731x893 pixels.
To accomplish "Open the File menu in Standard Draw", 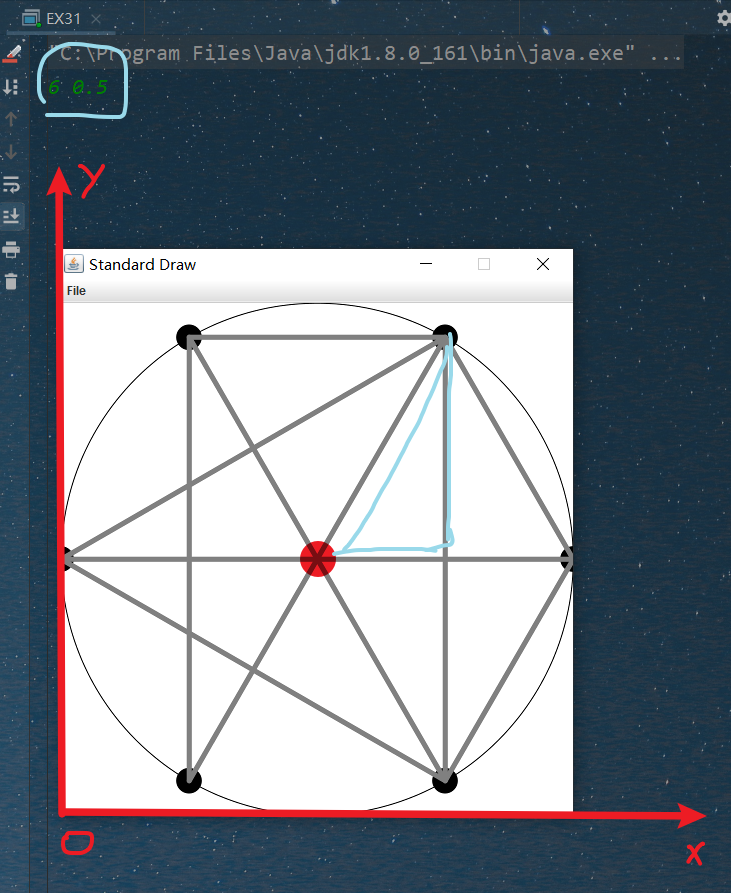I will point(76,290).
